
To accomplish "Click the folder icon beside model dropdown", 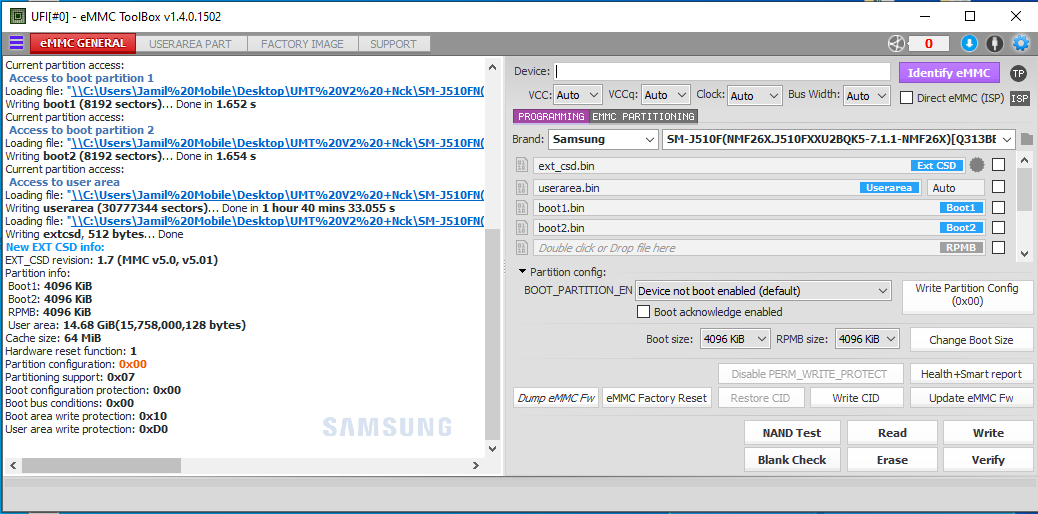I will coord(1027,139).
